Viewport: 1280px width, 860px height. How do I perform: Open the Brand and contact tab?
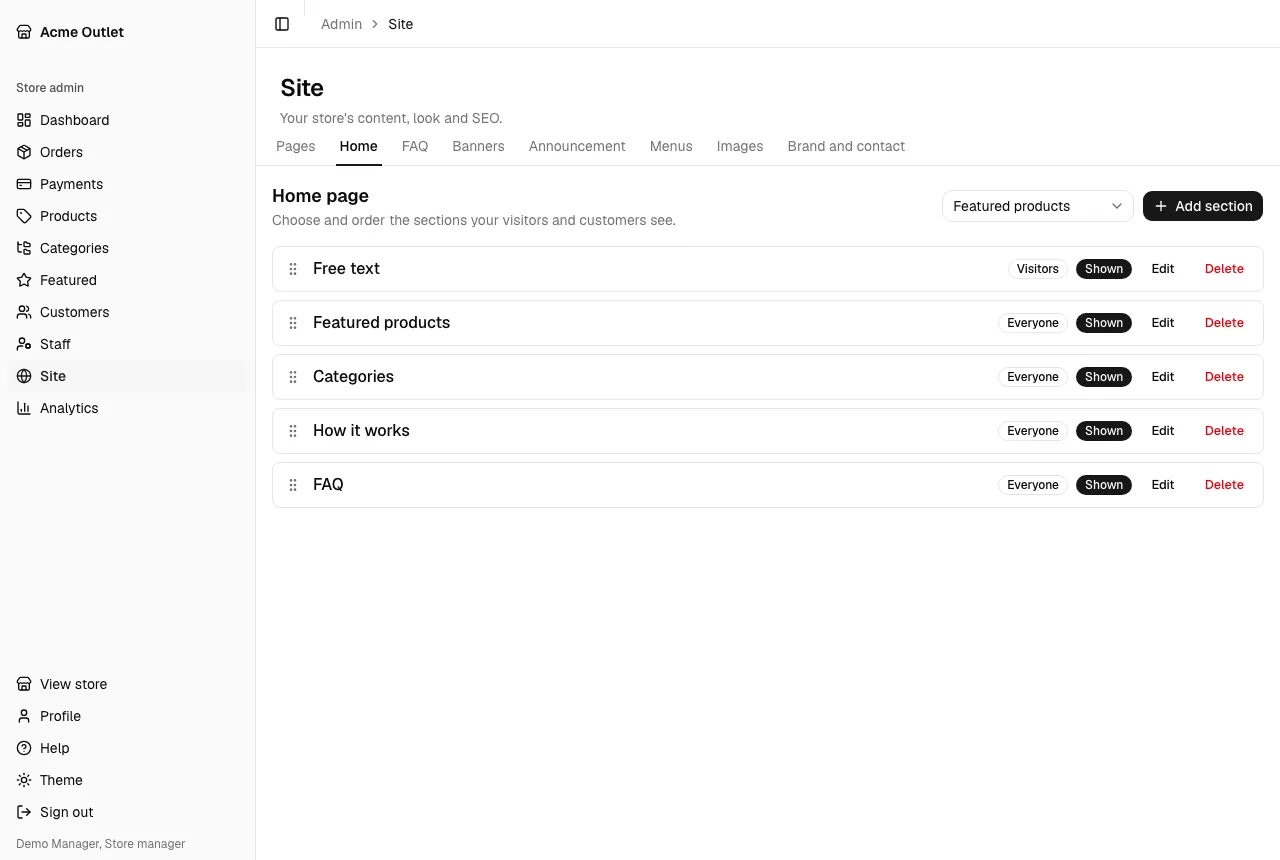(846, 146)
